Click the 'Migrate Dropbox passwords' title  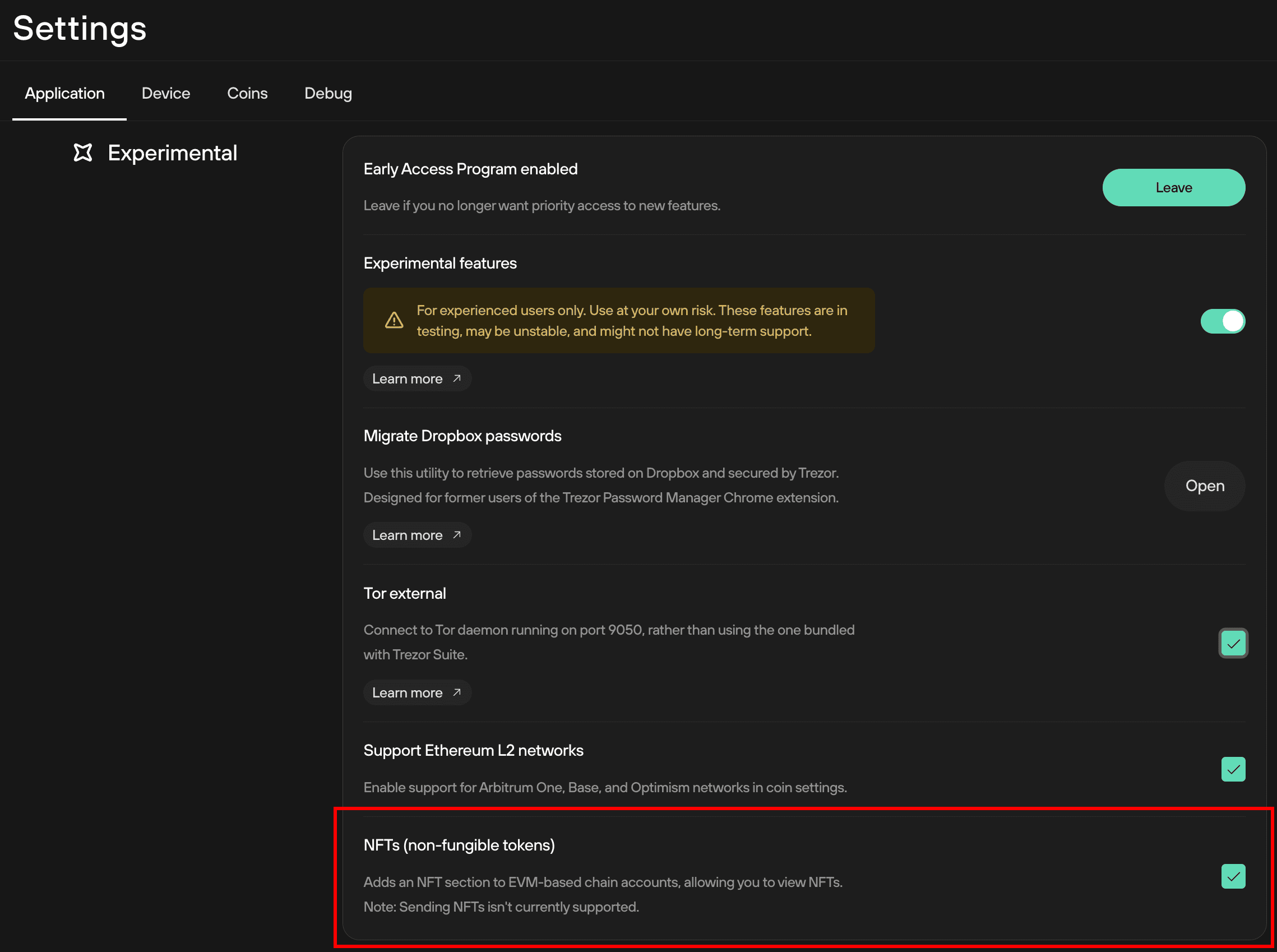pyautogui.click(x=462, y=436)
